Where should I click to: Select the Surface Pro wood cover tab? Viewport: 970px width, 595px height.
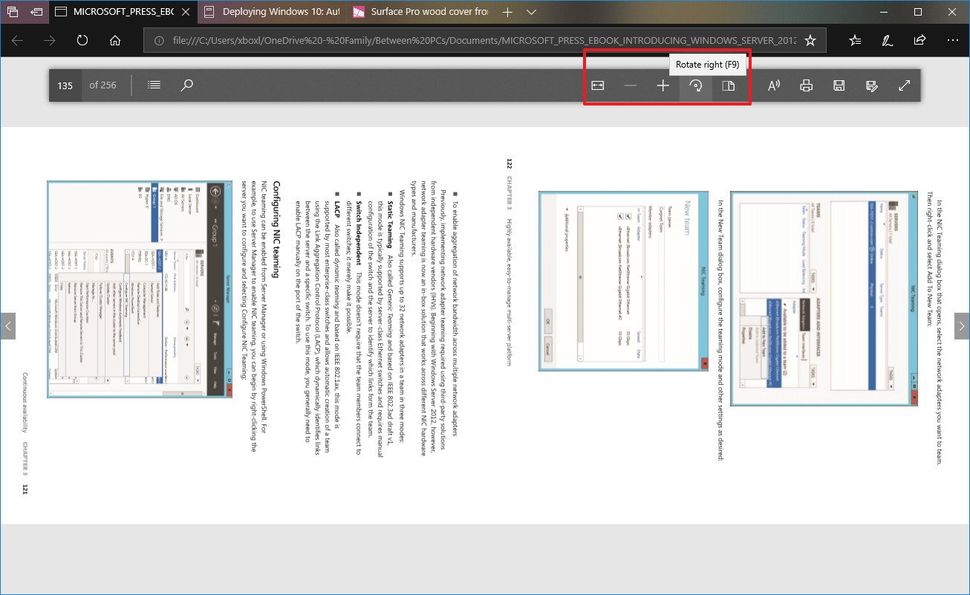point(430,14)
